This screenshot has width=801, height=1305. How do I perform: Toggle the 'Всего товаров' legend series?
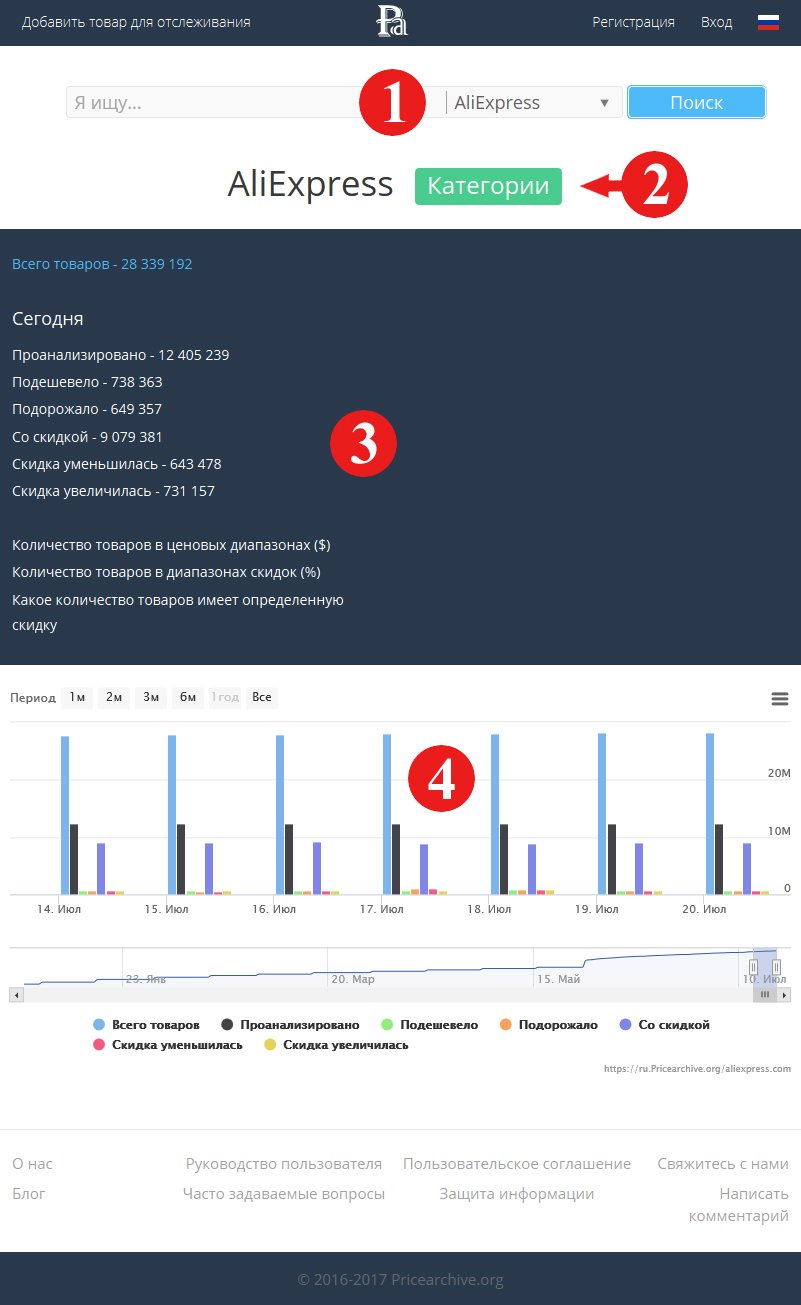(146, 1025)
